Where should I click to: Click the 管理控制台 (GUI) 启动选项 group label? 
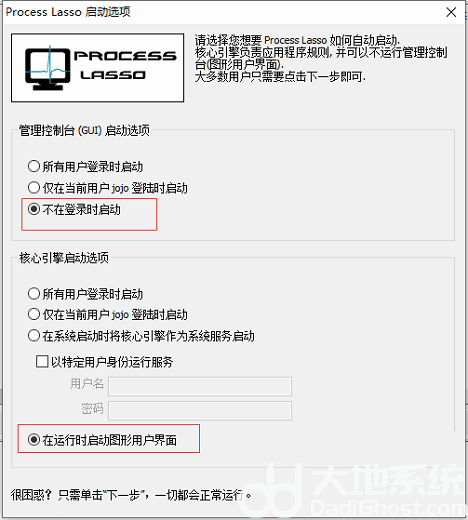click(84, 130)
